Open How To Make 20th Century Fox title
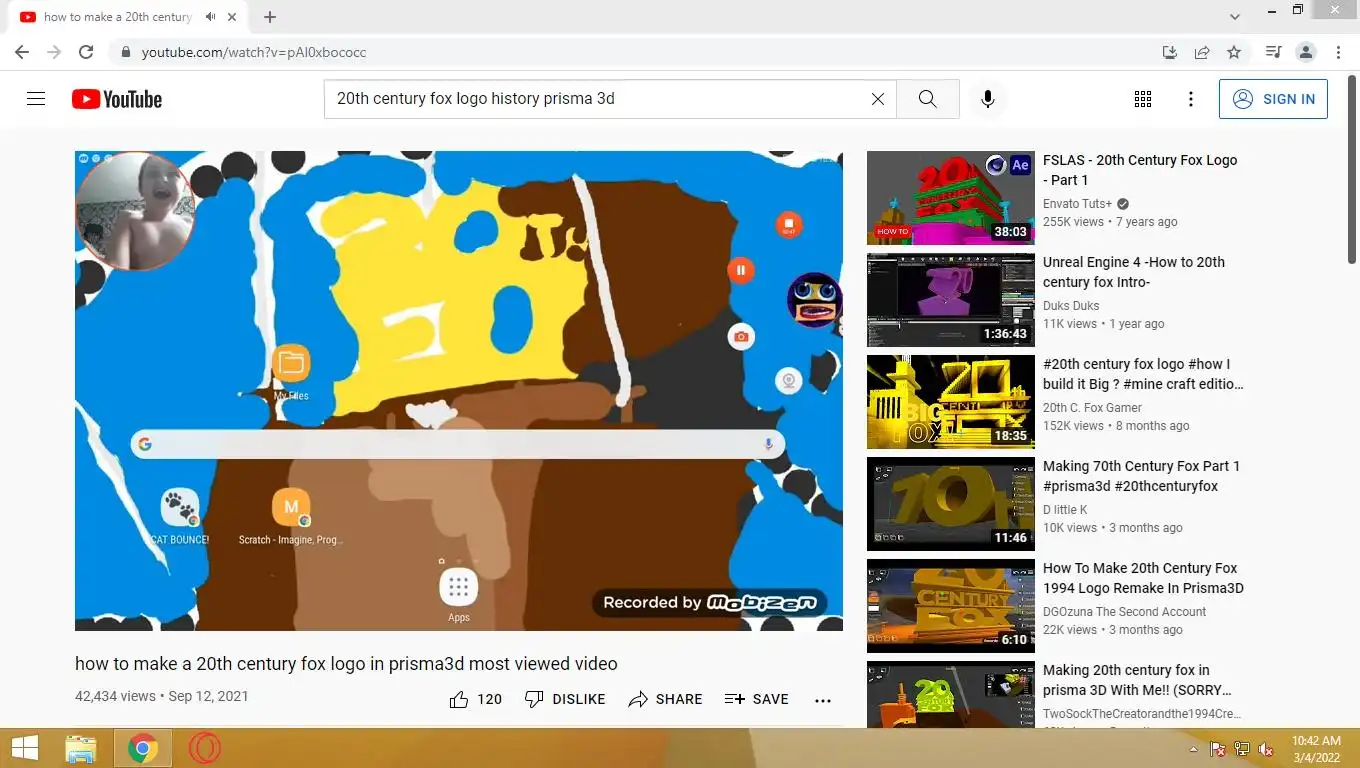This screenshot has height=768, width=1360. (x=1143, y=578)
